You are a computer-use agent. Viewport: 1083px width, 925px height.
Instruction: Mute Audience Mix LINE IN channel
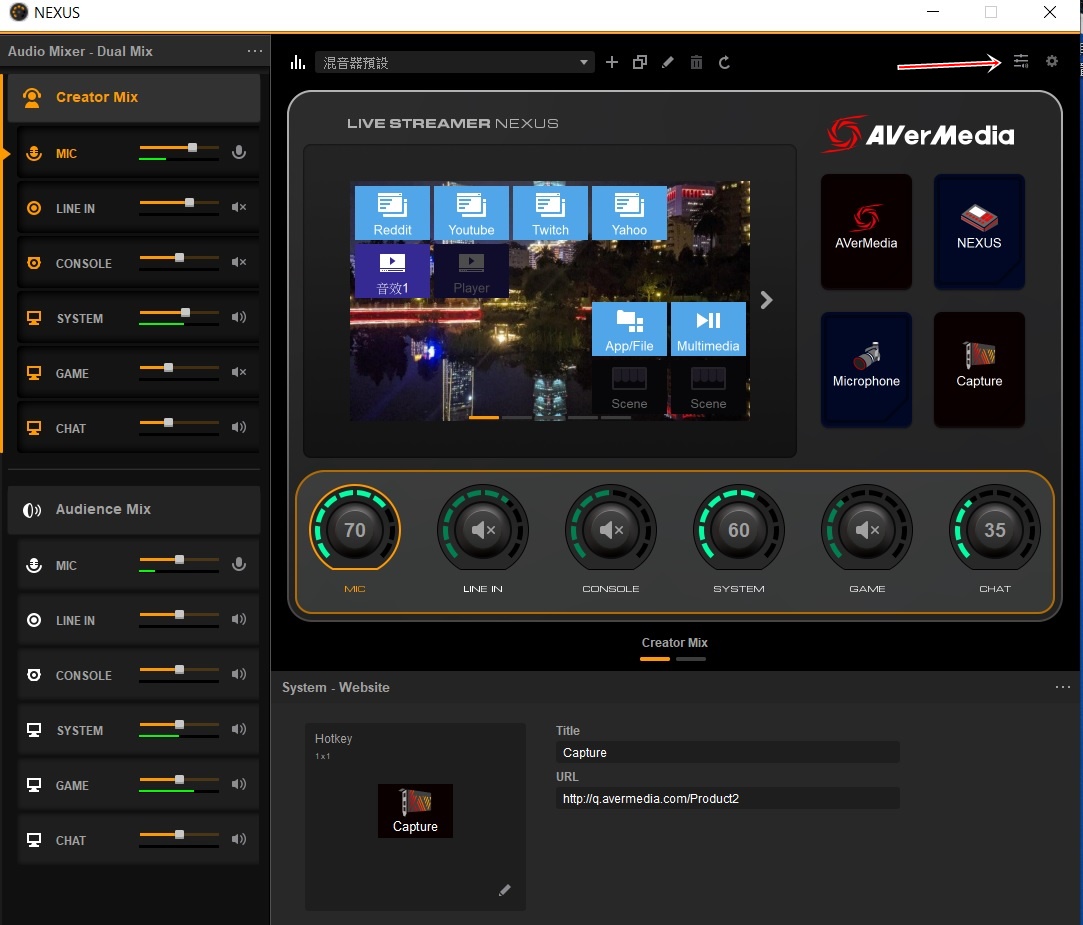(x=239, y=619)
